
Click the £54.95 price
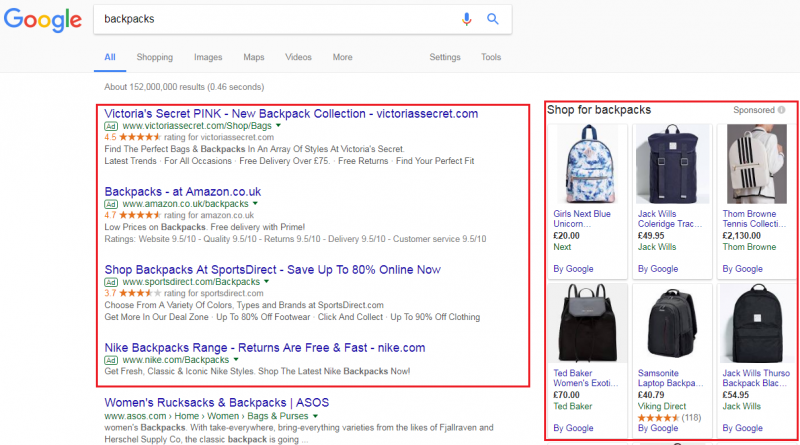coord(736,395)
